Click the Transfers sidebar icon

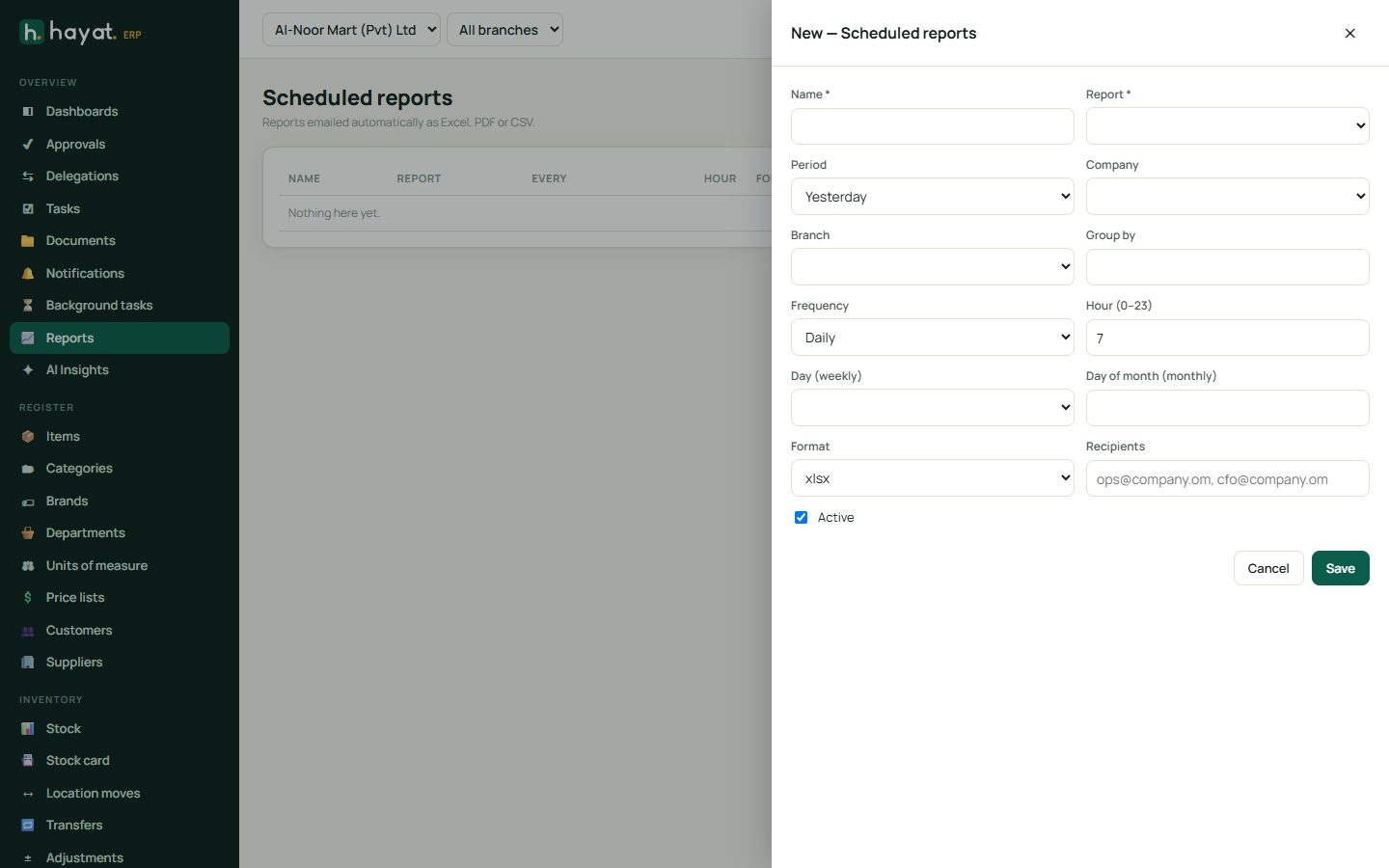pyautogui.click(x=28, y=826)
